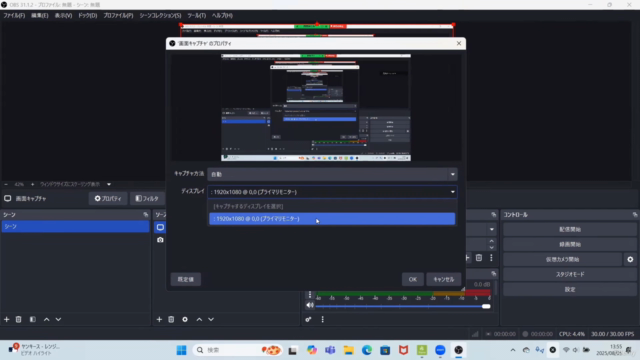Open capture method dropdown set to 自動
The width and height of the screenshot is (640, 360).
tap(332, 174)
